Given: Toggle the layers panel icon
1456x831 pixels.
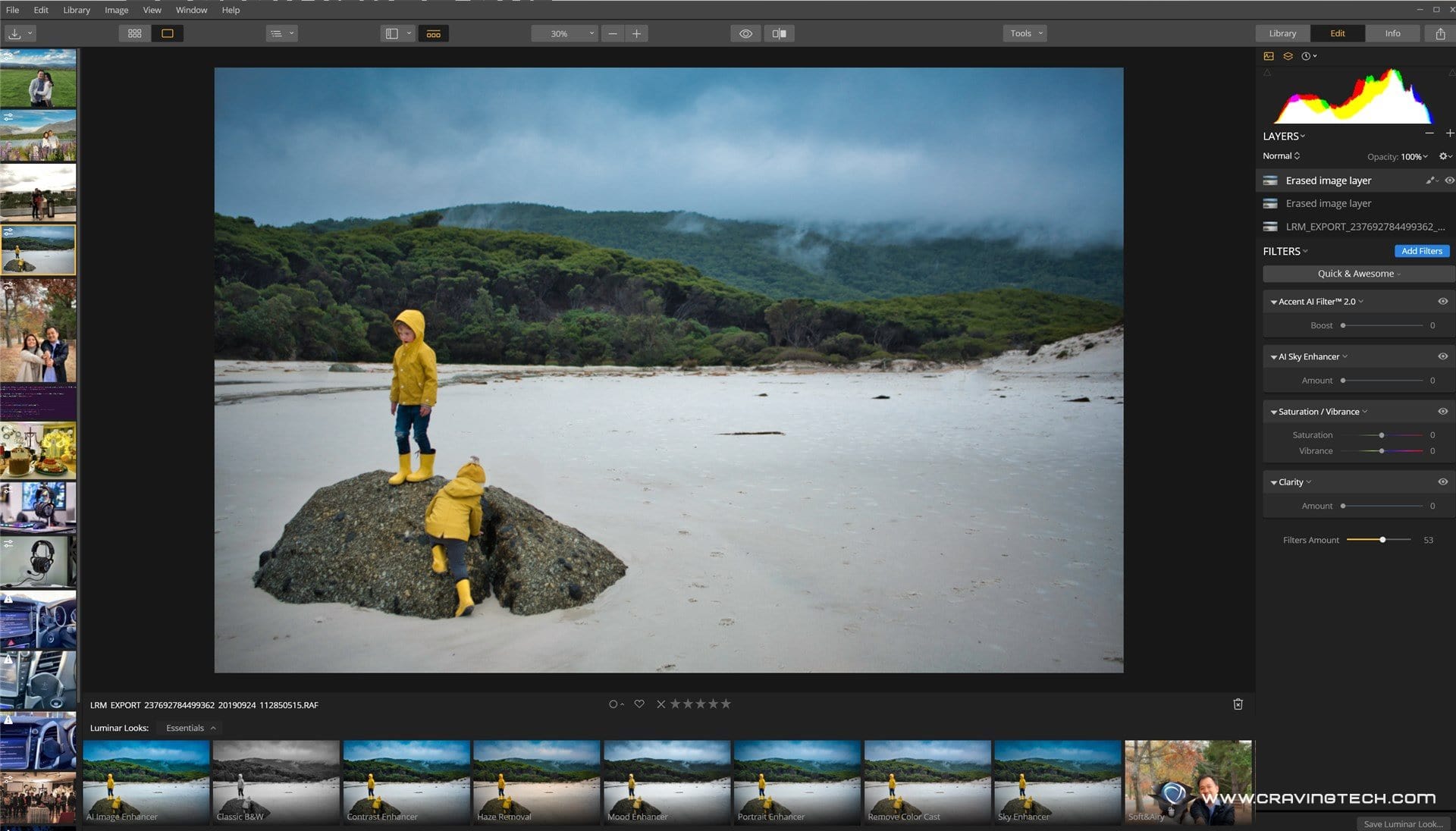Looking at the screenshot, I should click(1288, 56).
